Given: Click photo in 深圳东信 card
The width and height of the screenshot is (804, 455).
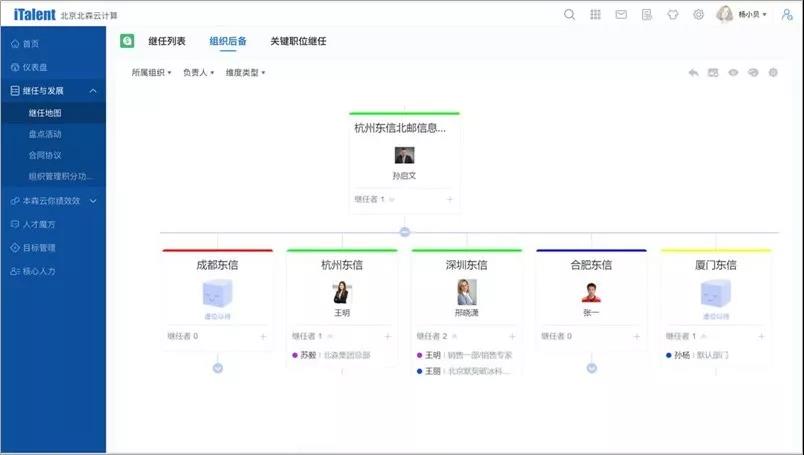Looking at the screenshot, I should pos(467,292).
